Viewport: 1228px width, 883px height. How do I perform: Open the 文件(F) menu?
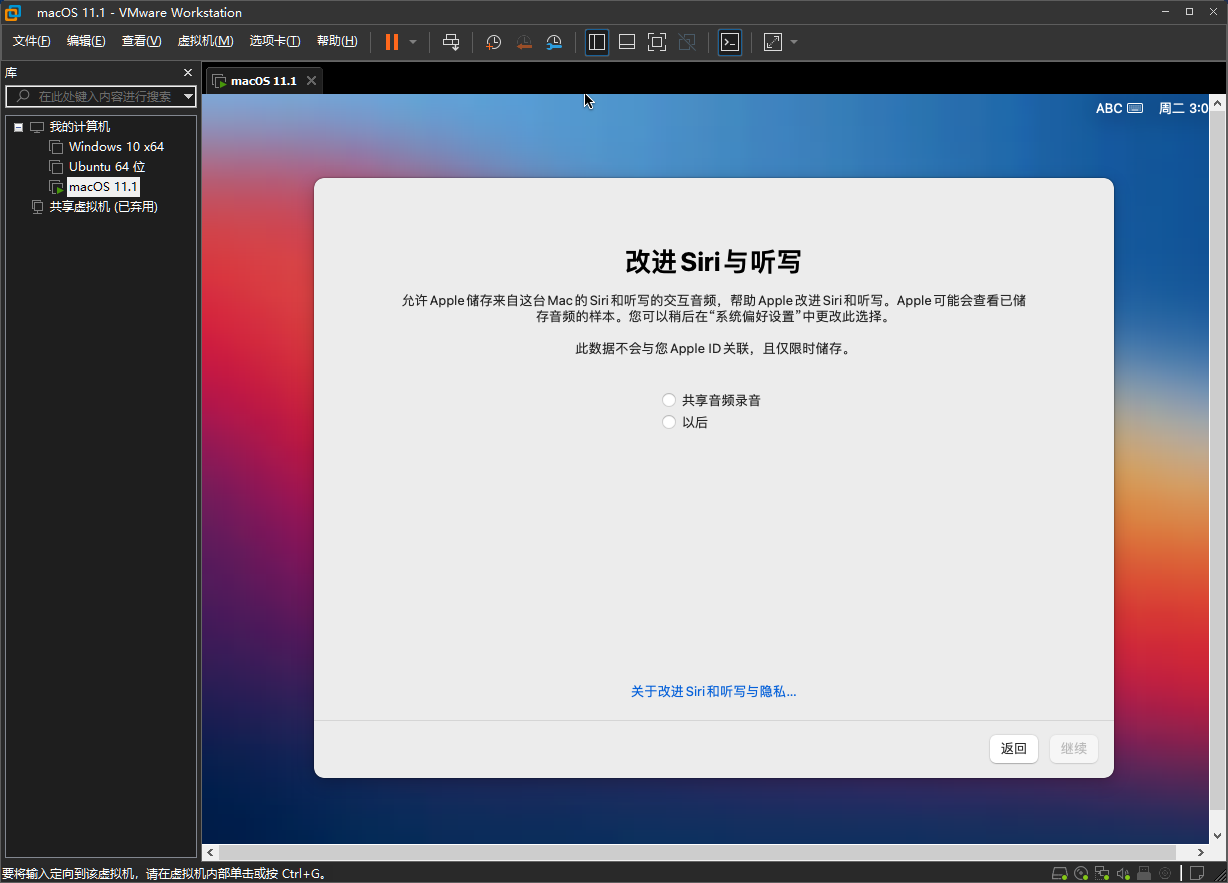tap(31, 41)
